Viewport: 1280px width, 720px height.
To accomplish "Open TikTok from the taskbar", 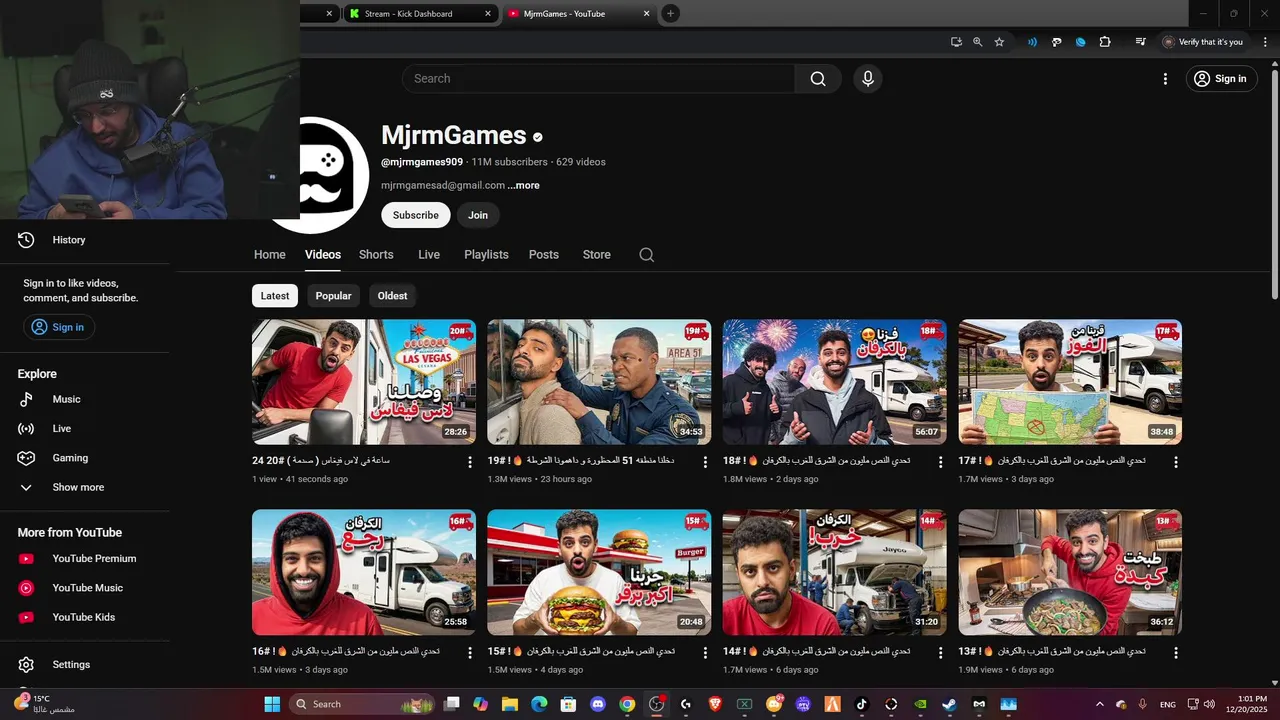I will 862,704.
